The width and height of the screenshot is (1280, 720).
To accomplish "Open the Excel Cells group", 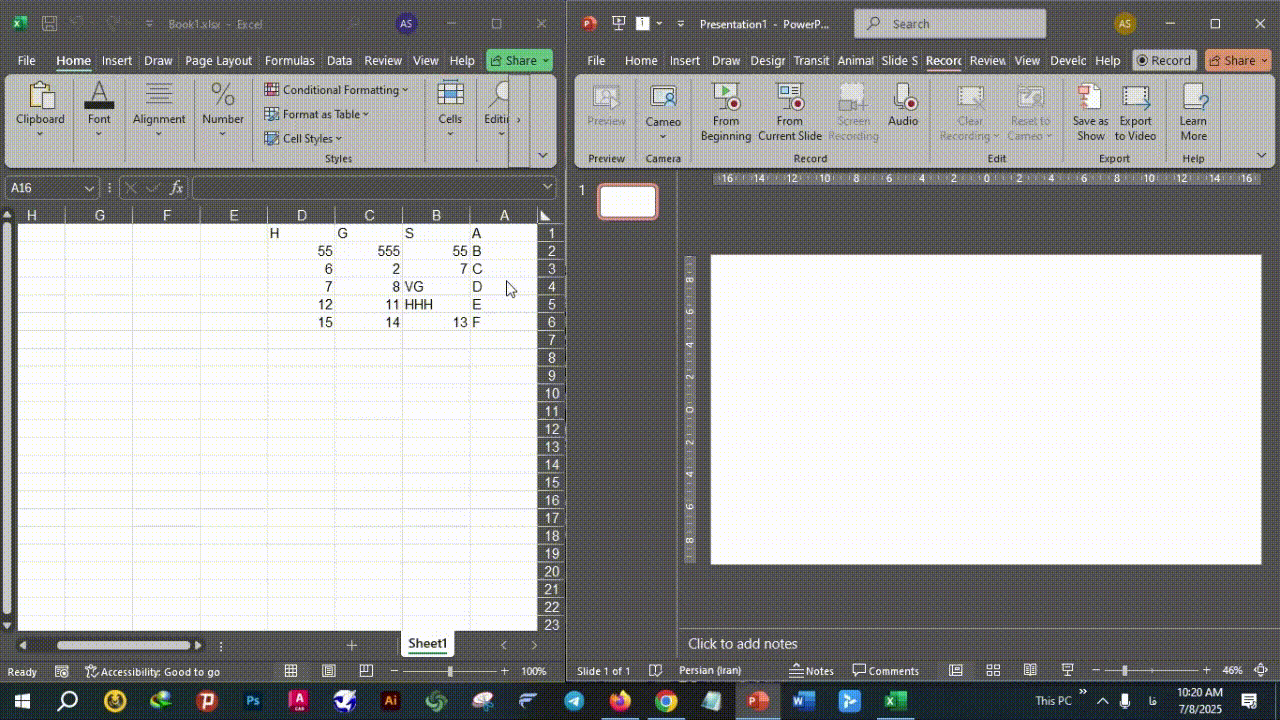I will click(450, 110).
